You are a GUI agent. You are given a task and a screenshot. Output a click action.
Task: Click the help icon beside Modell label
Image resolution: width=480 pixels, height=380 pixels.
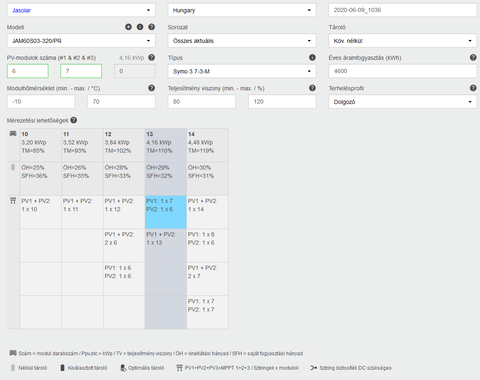[152, 27]
